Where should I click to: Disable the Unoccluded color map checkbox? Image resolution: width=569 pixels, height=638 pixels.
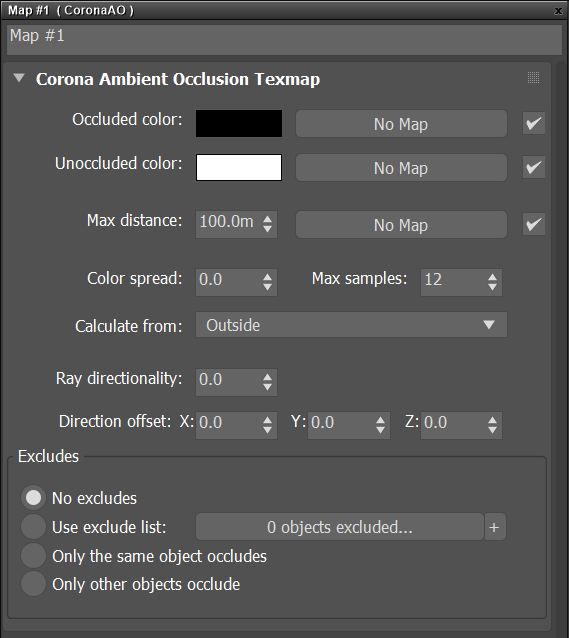click(534, 167)
